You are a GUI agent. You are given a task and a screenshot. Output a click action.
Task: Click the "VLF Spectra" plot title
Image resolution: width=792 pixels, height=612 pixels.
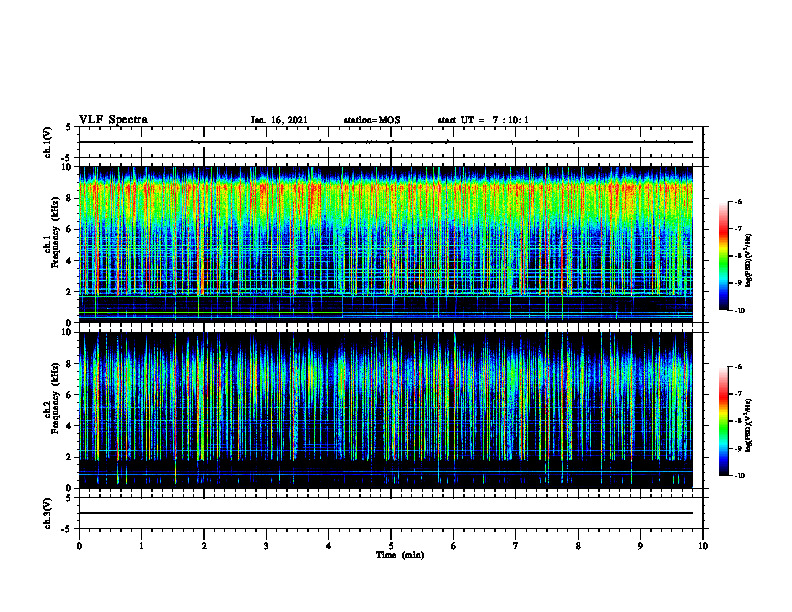click(113, 120)
